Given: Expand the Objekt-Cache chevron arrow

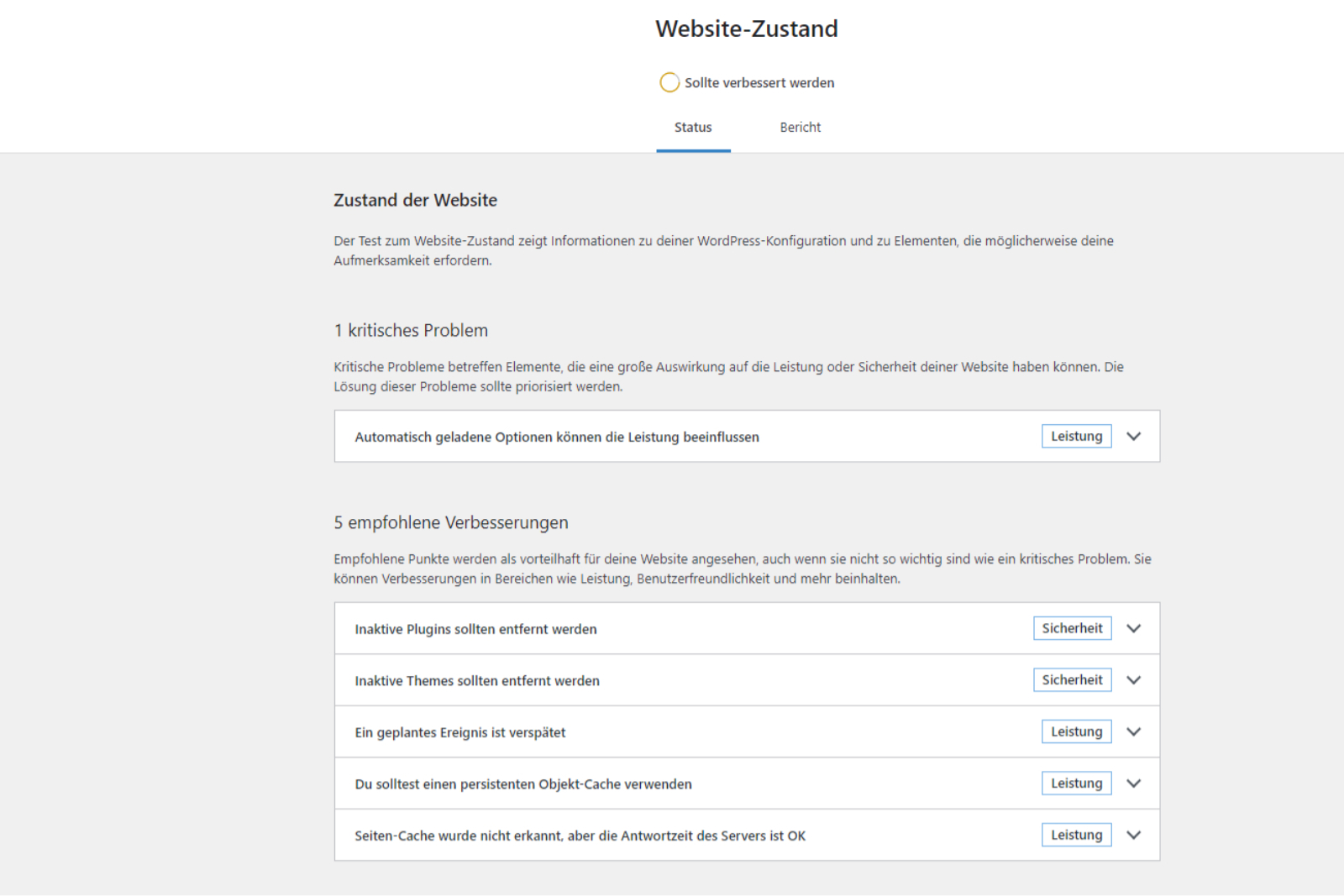Looking at the screenshot, I should [1133, 783].
